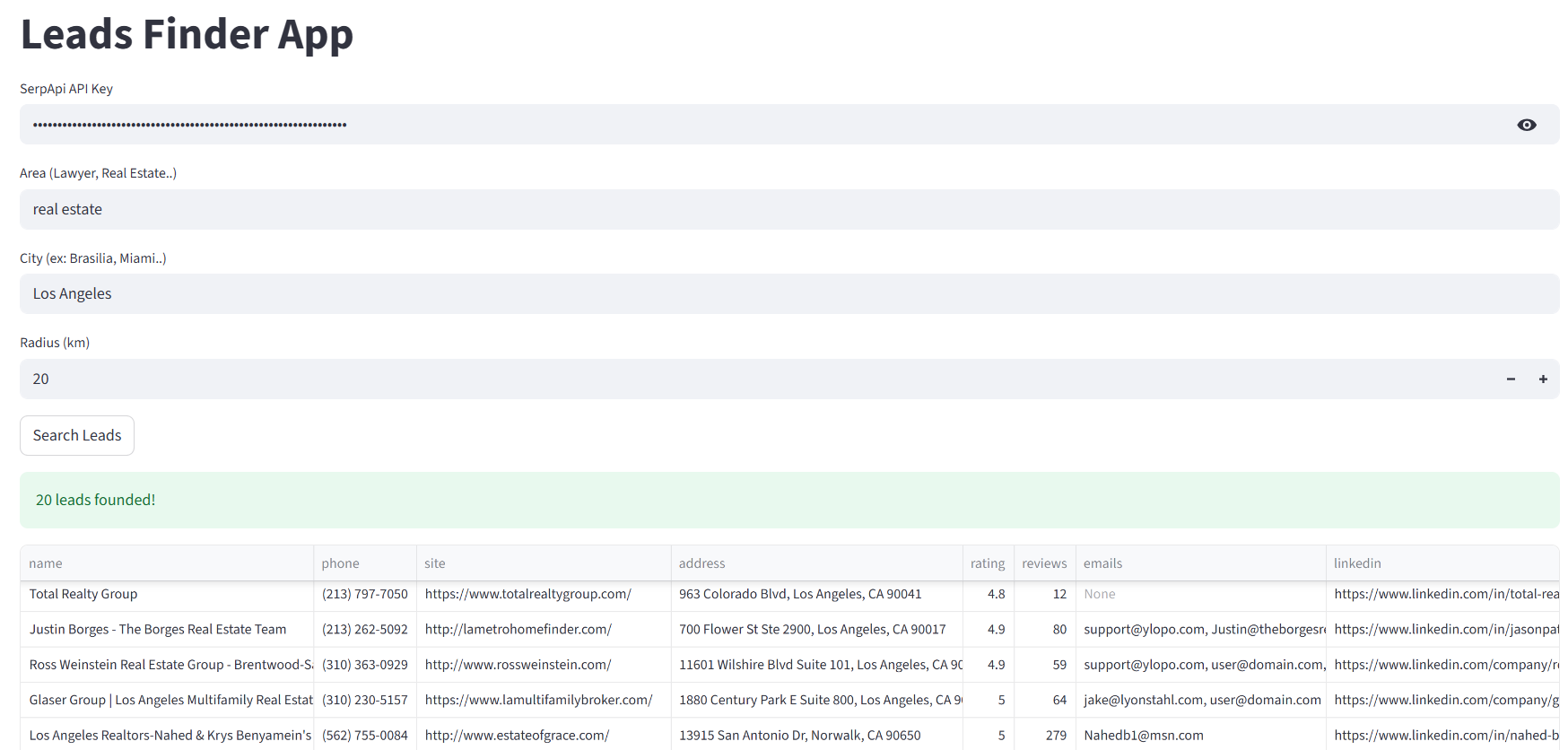Screen dimensions: 1568x750
Task: Click the rating 4.8 cell
Action: 988,595
